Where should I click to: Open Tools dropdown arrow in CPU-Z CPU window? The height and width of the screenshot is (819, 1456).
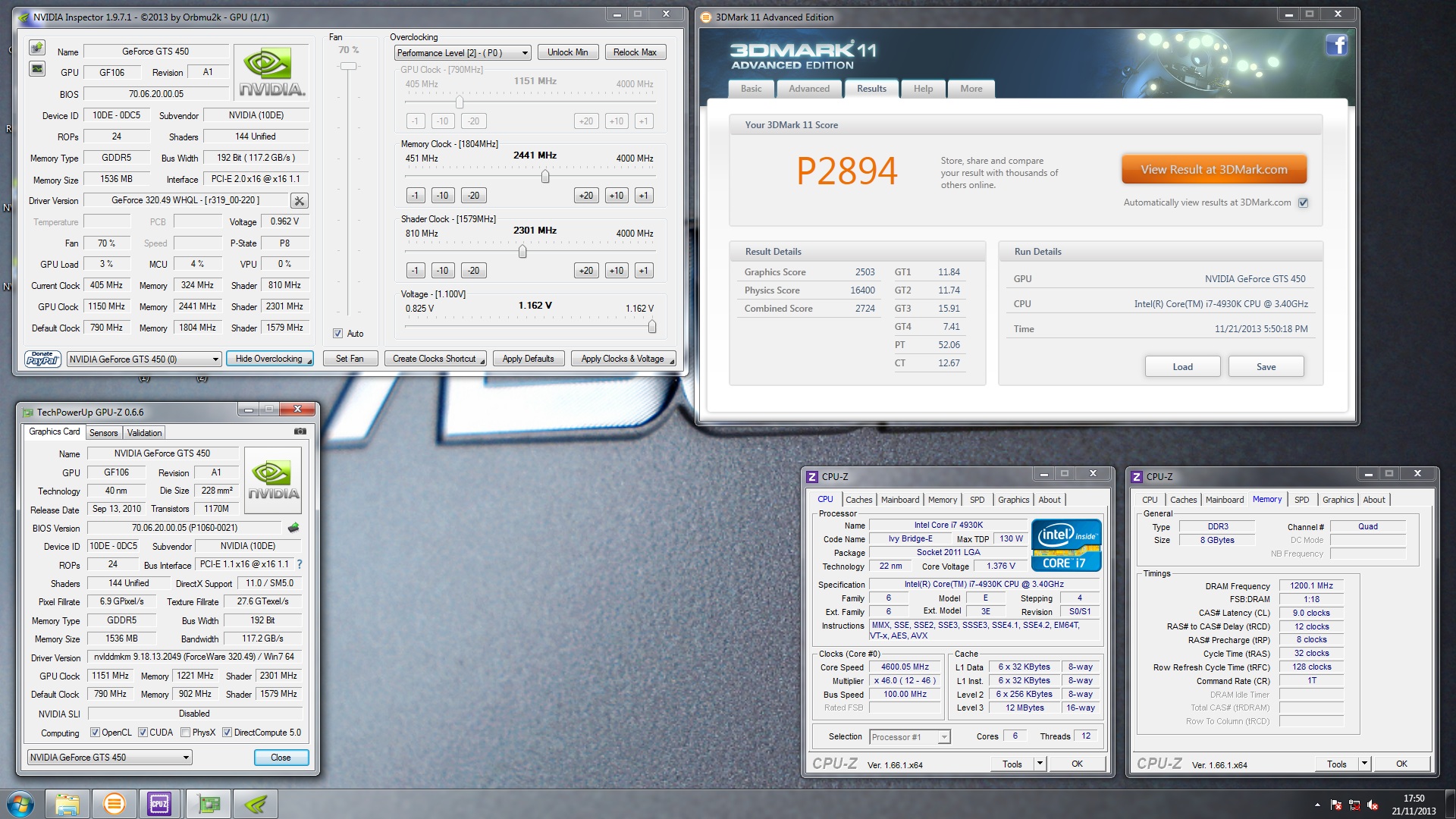(1040, 764)
